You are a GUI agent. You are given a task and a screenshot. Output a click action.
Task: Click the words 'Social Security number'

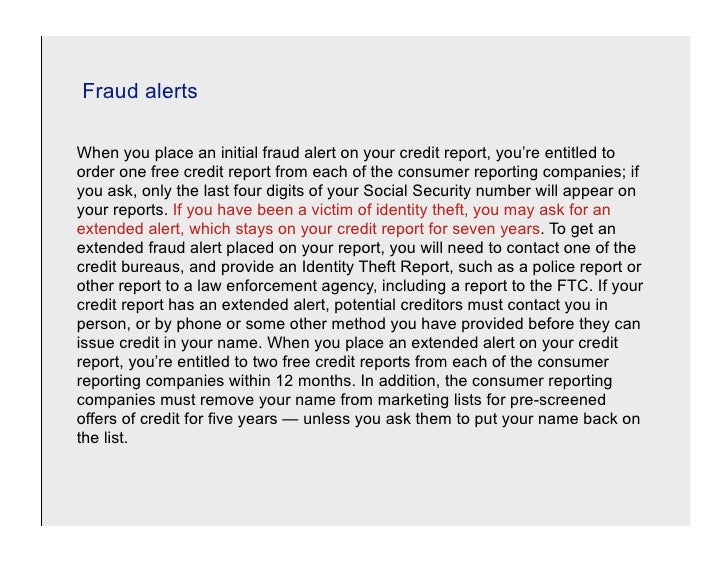[447, 191]
